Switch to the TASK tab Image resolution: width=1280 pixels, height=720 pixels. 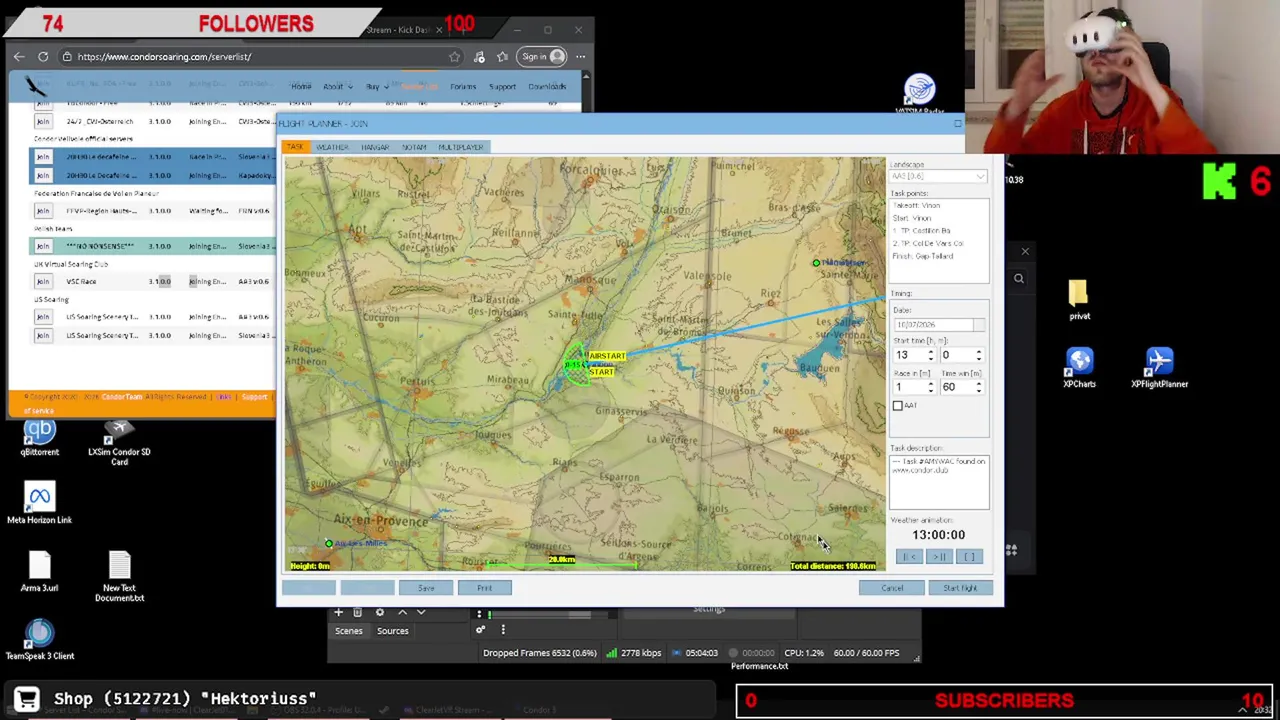pyautogui.click(x=295, y=147)
